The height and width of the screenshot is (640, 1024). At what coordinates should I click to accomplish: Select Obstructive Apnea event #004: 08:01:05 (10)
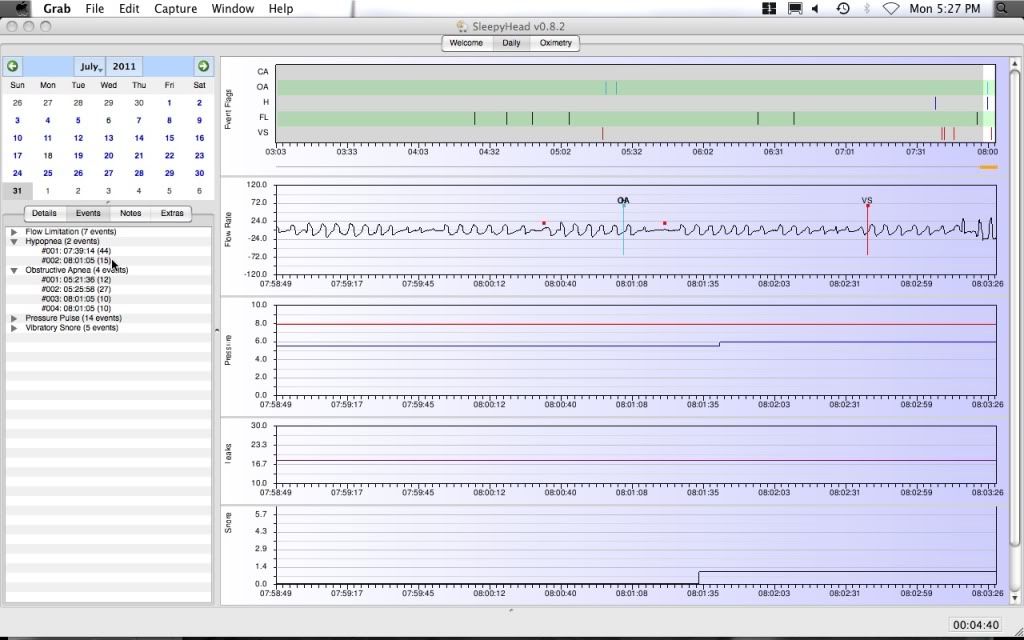pyautogui.click(x=76, y=309)
